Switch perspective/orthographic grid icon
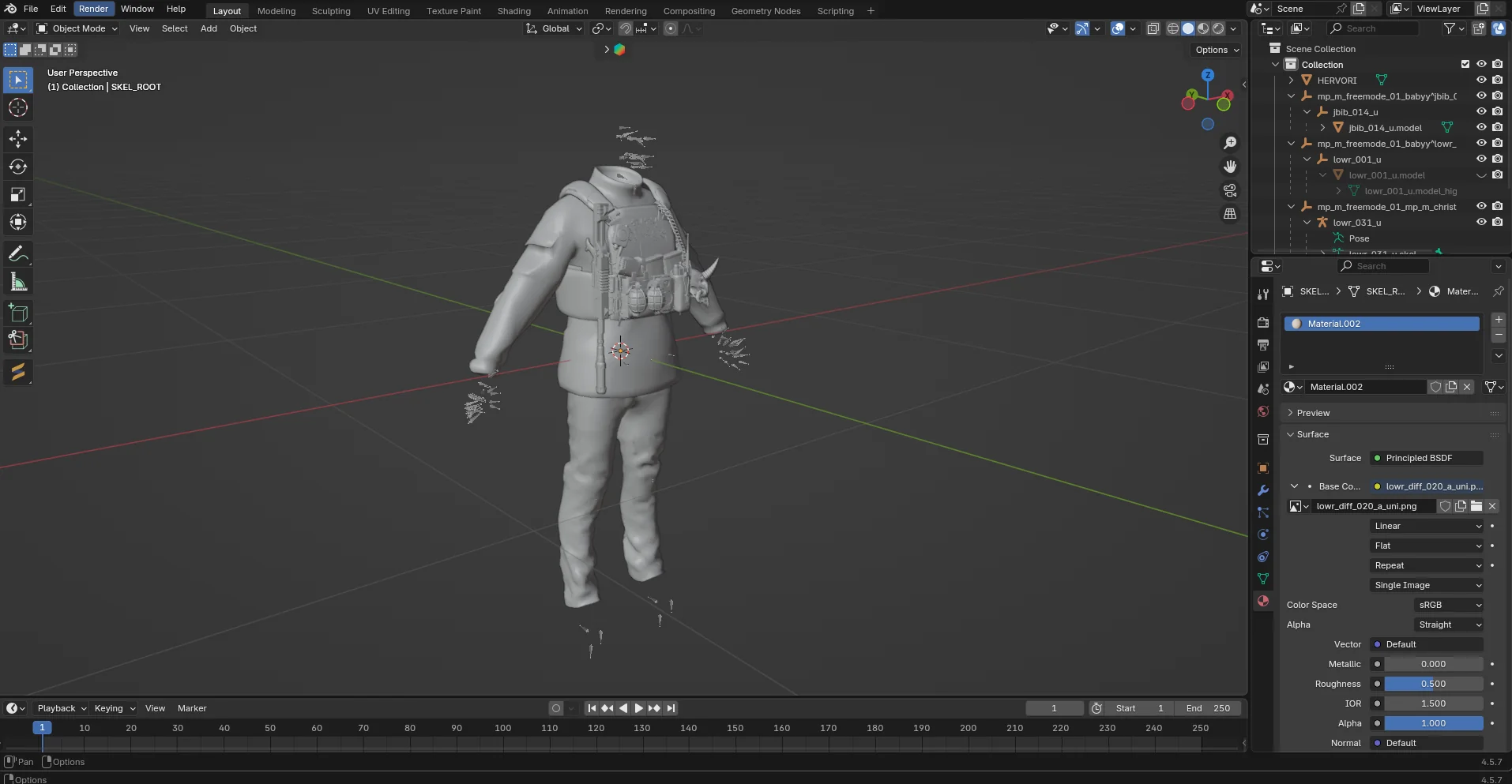This screenshot has width=1512, height=784. pos(1230,214)
